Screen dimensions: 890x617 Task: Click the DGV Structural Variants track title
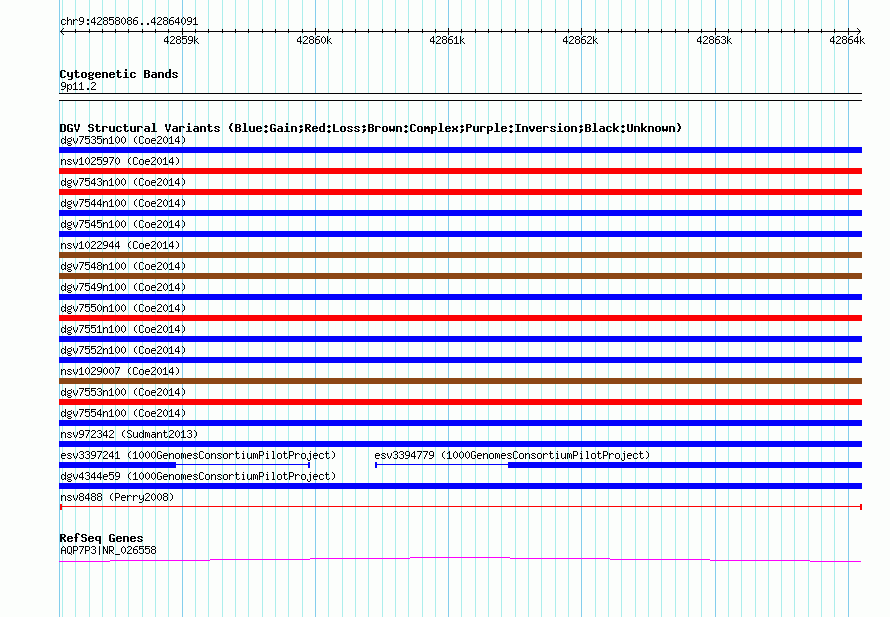[370, 128]
